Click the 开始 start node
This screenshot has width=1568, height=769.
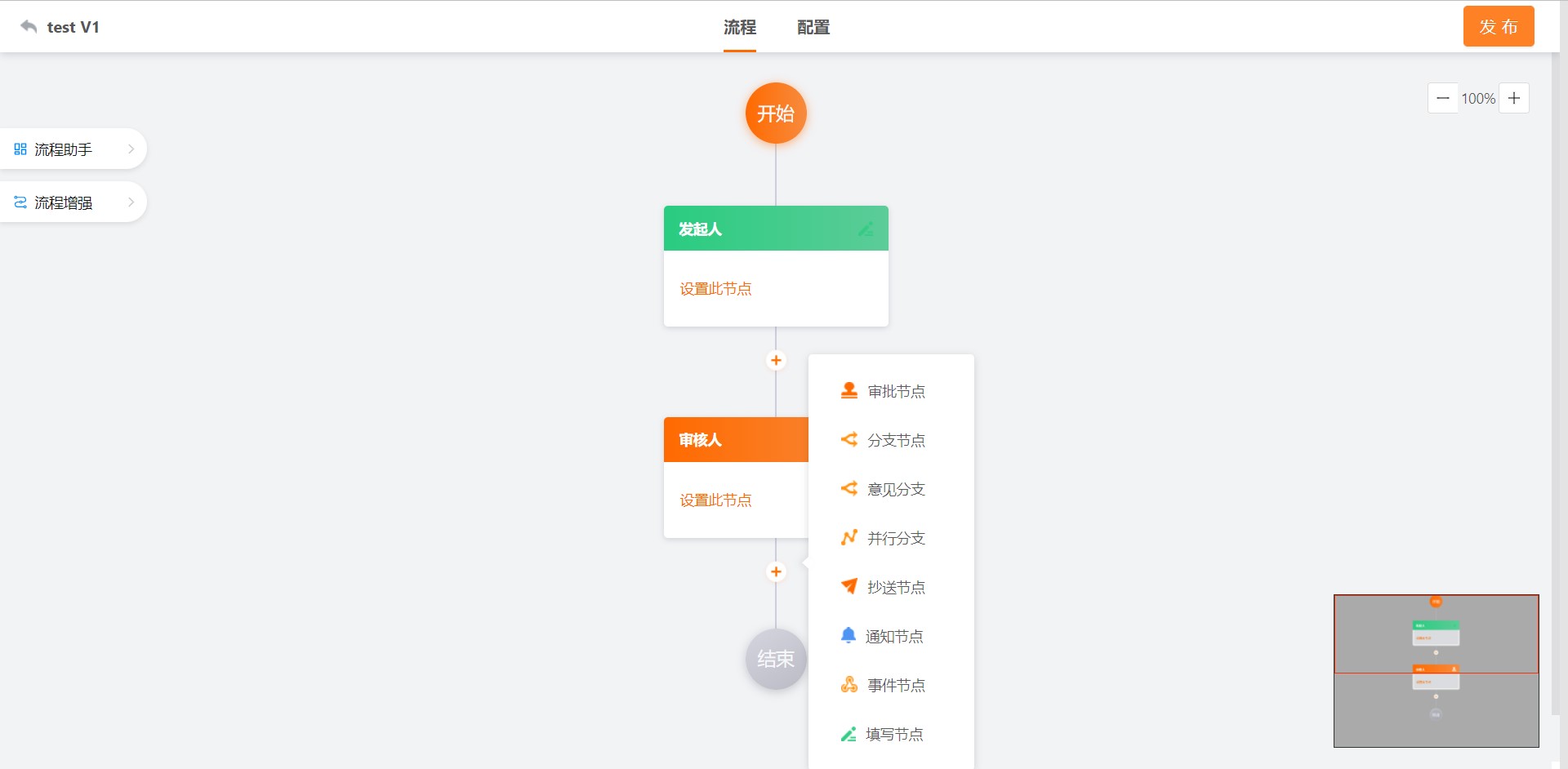774,113
